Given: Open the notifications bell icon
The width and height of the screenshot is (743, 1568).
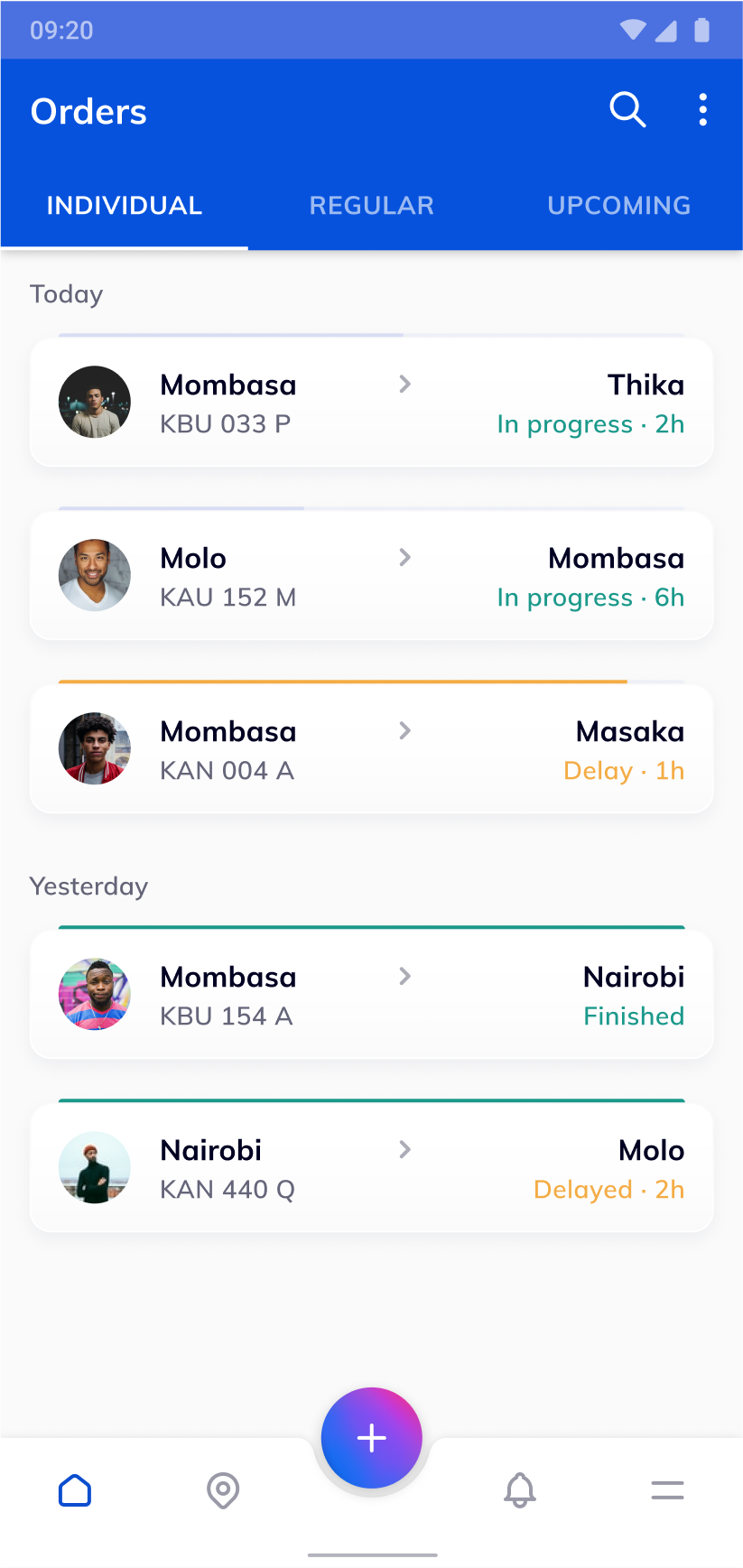Looking at the screenshot, I should (x=520, y=1490).
